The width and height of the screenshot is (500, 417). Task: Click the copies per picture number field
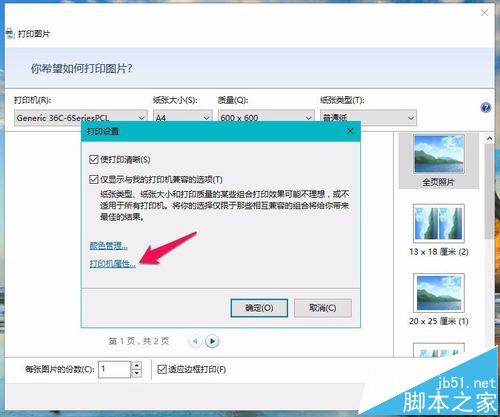point(114,369)
